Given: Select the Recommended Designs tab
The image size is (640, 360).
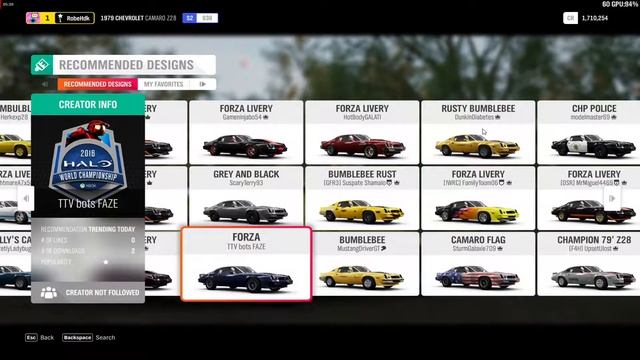Looking at the screenshot, I should [98, 84].
